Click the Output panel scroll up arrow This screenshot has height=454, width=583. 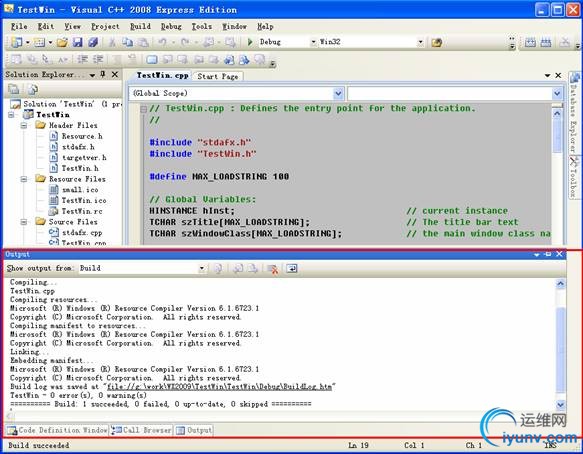coord(560,284)
